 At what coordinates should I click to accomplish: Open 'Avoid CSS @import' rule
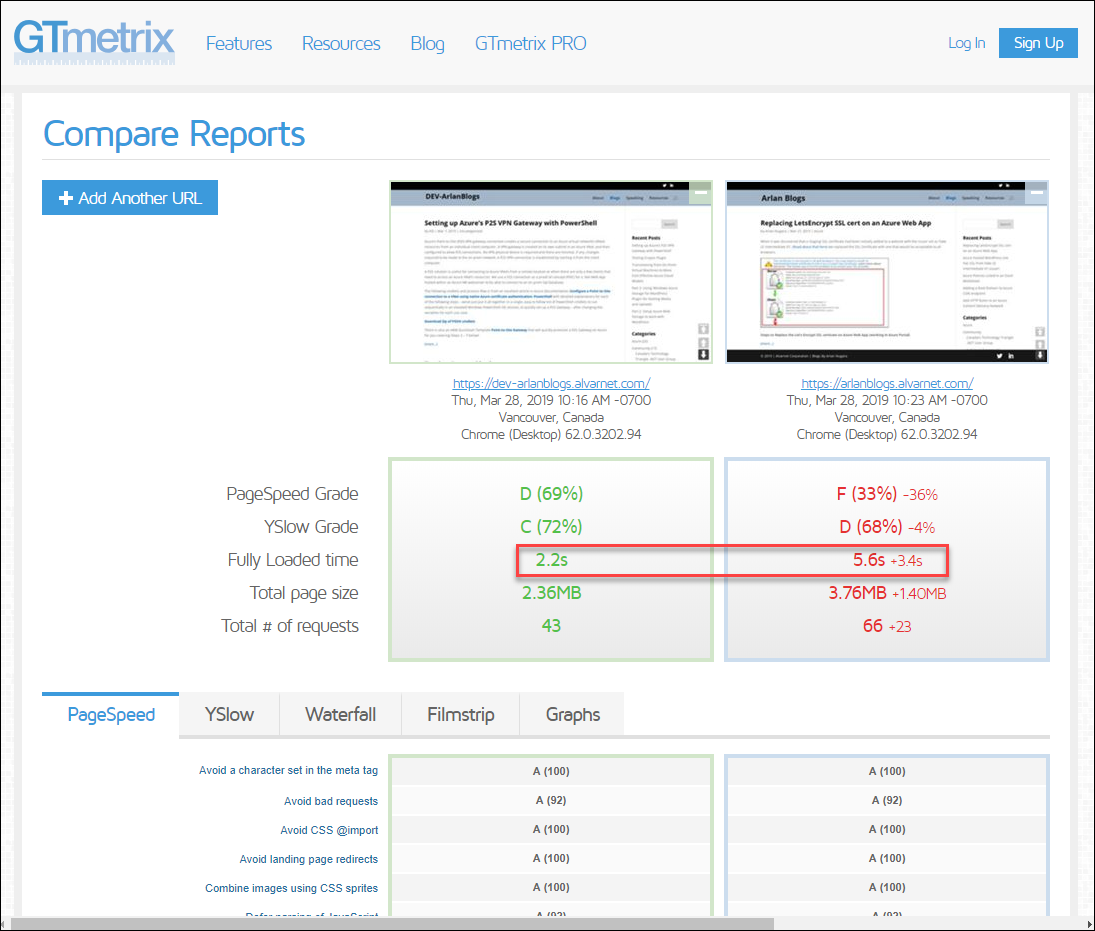330,830
